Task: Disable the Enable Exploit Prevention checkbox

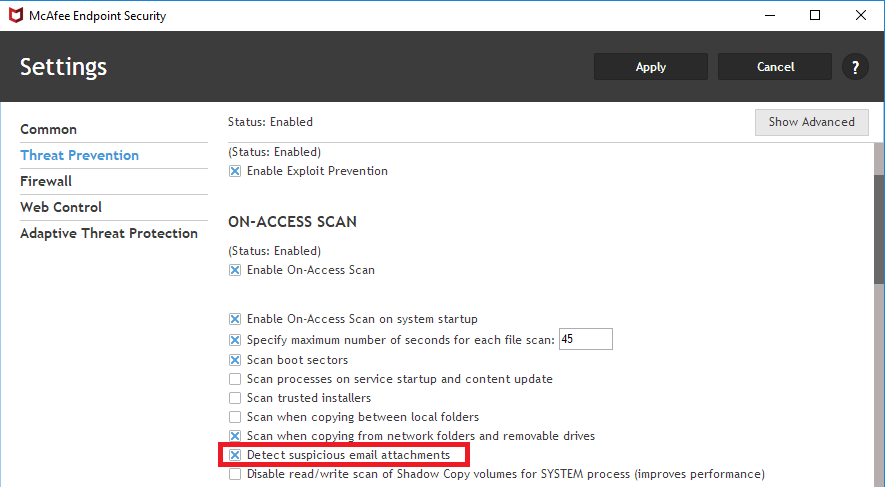Action: click(x=235, y=171)
